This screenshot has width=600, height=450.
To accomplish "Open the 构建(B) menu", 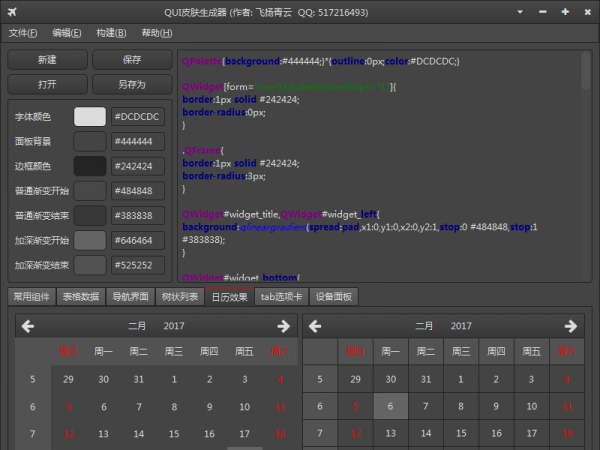I will [112, 33].
